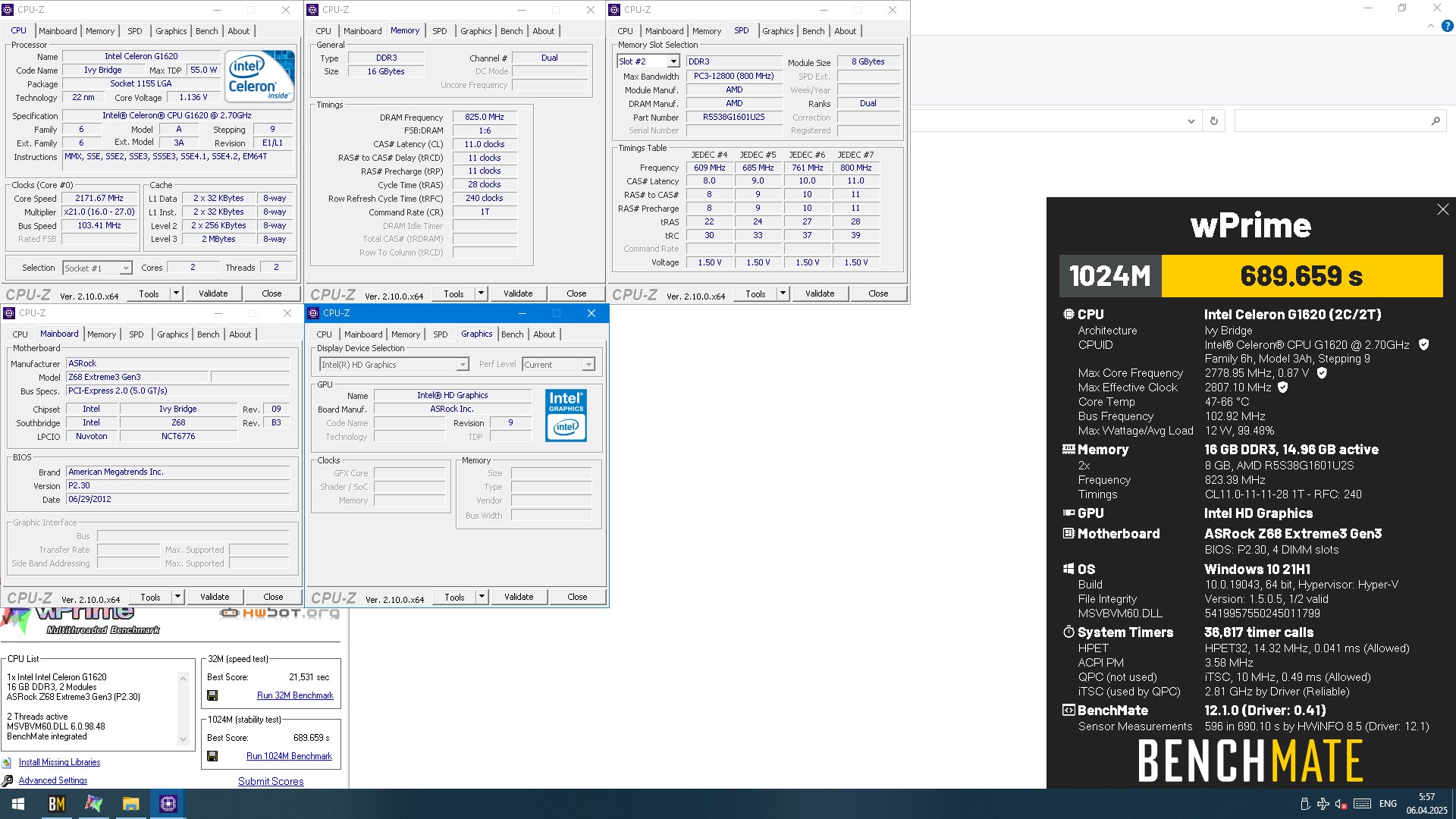1456x819 pixels.
Task: Click the ENG language indicator in the tray
Action: point(1388,804)
